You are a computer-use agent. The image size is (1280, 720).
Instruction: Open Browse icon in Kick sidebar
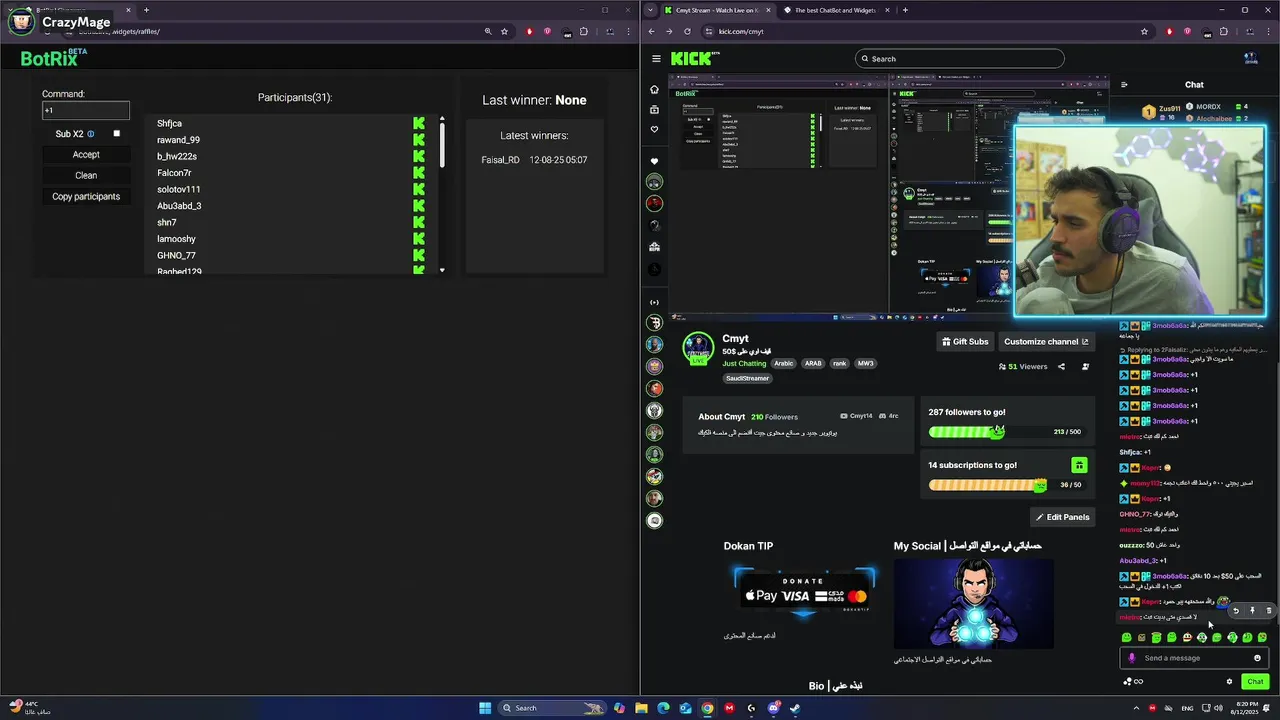(x=655, y=109)
